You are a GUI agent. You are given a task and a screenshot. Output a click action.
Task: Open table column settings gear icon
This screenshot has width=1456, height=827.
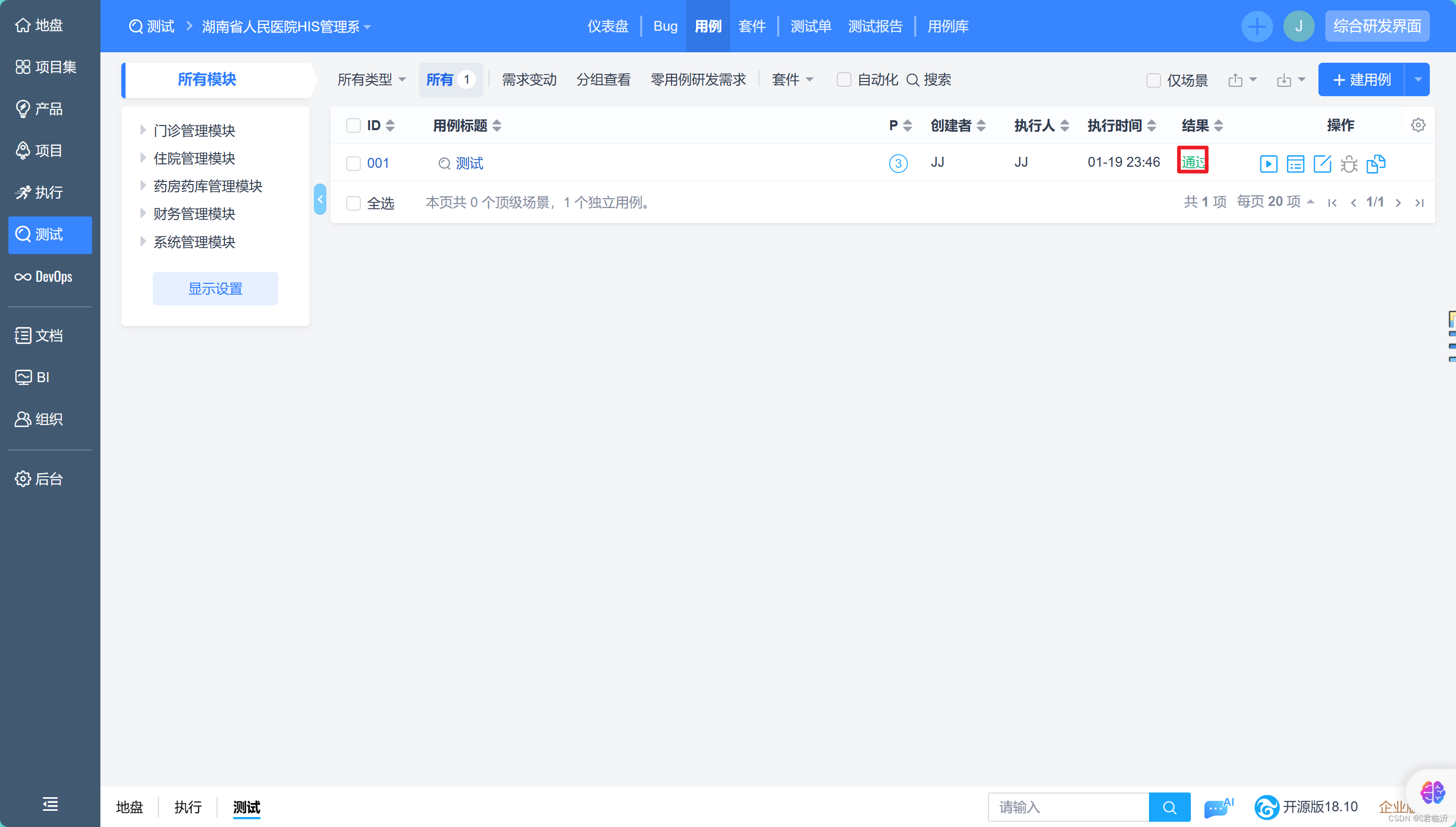click(x=1418, y=125)
